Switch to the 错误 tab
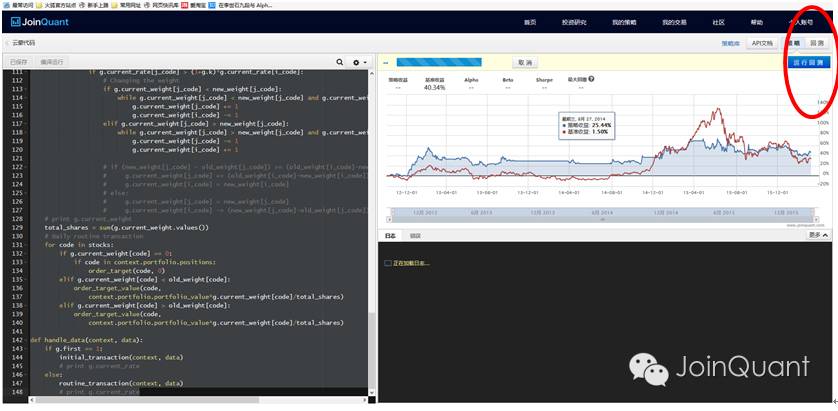The width and height of the screenshot is (838, 411). coord(415,235)
